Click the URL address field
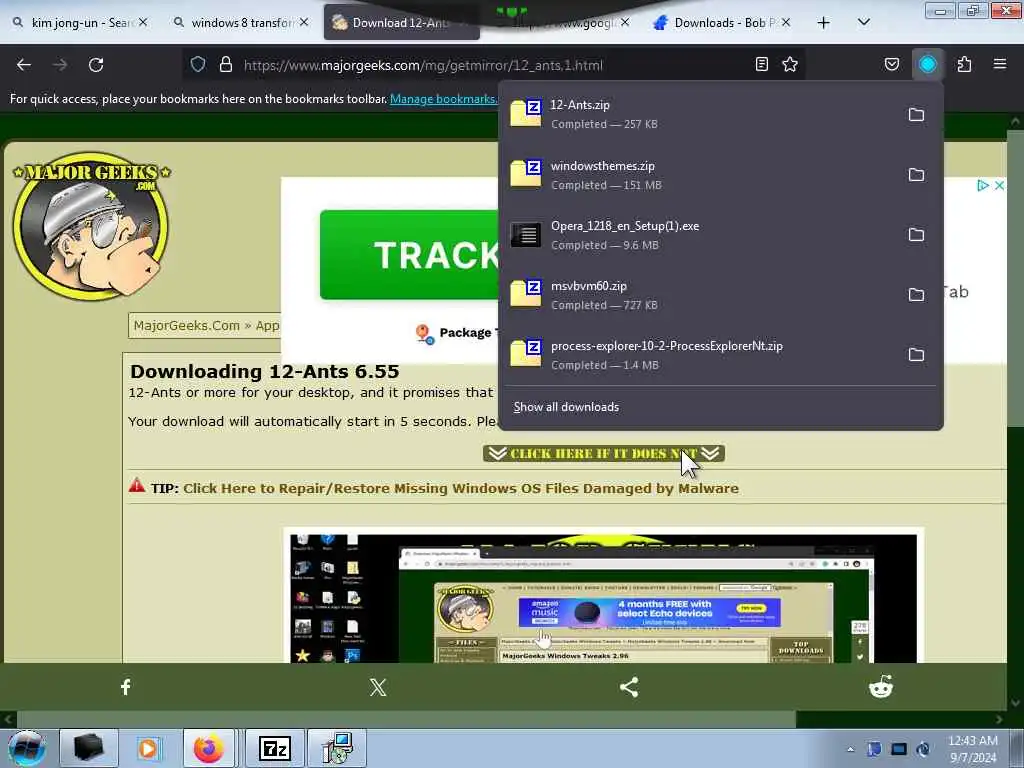 click(x=493, y=65)
